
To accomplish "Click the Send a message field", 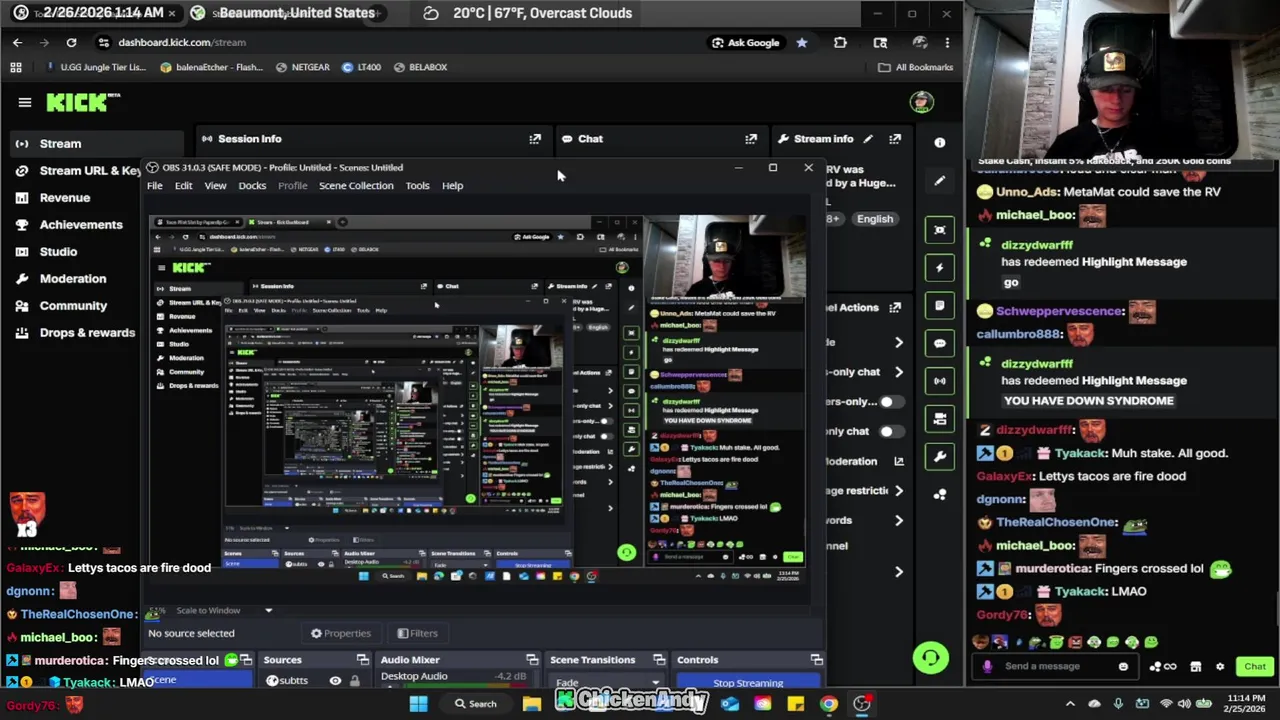I will coord(1055,667).
